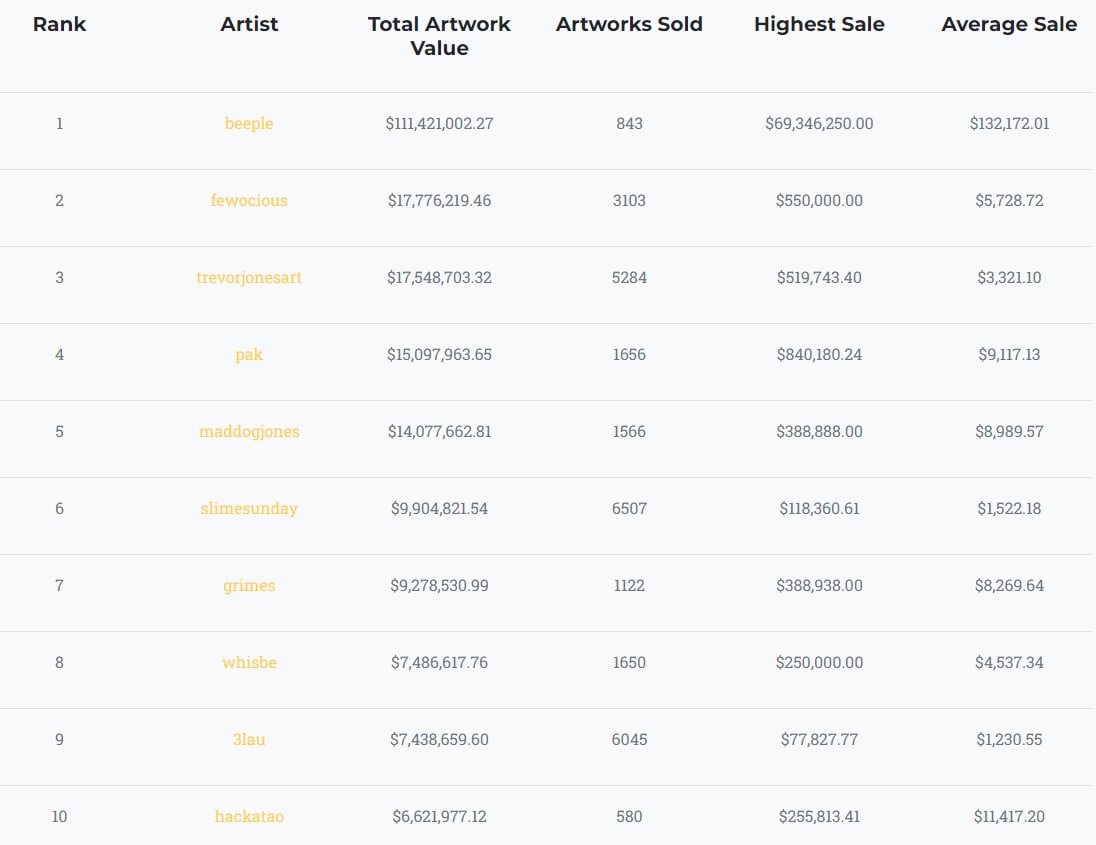The height and width of the screenshot is (845, 1096).
Task: Select highest sale $388,888.00
Action: (x=819, y=431)
